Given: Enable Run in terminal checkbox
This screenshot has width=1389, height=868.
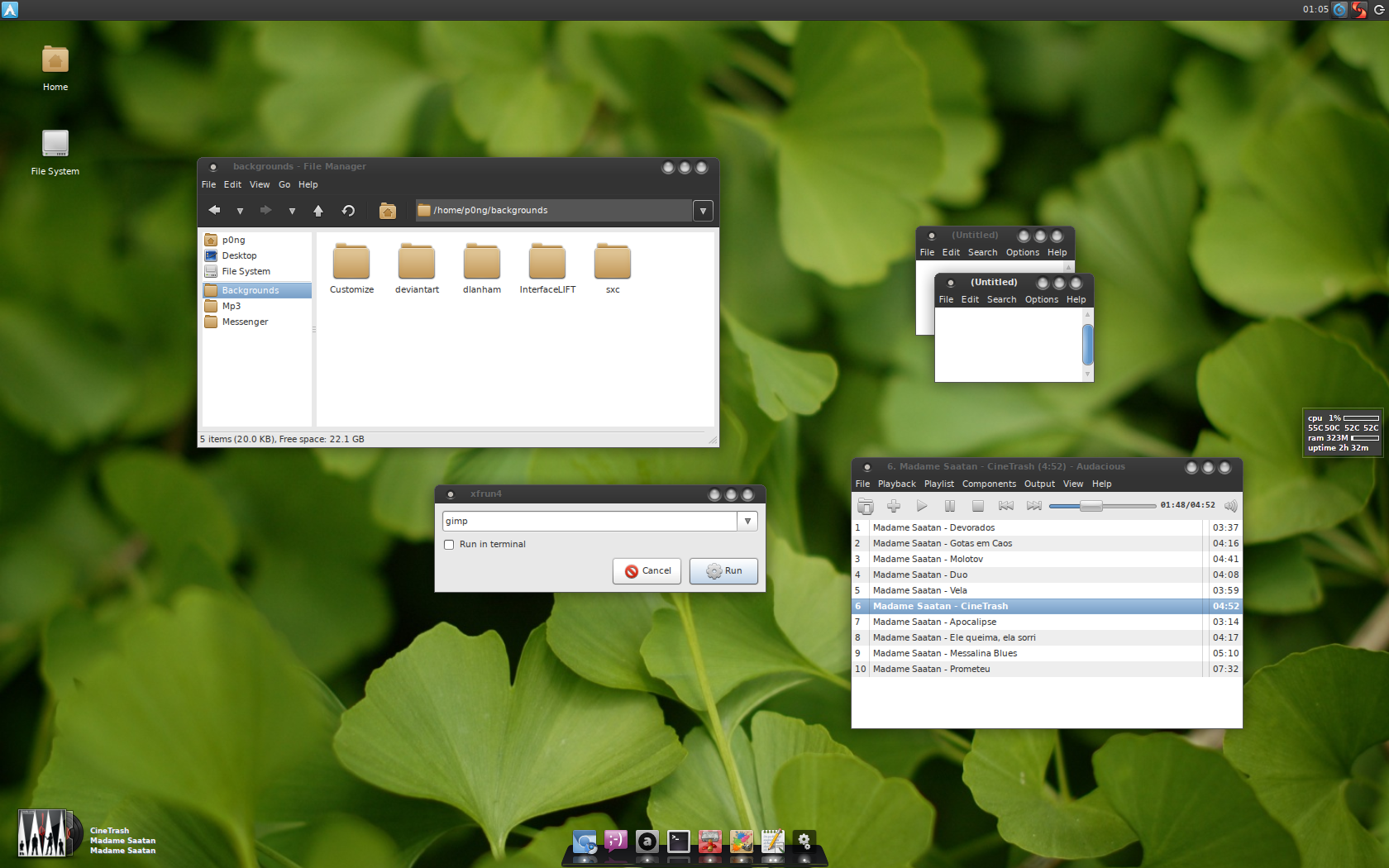Looking at the screenshot, I should point(449,545).
